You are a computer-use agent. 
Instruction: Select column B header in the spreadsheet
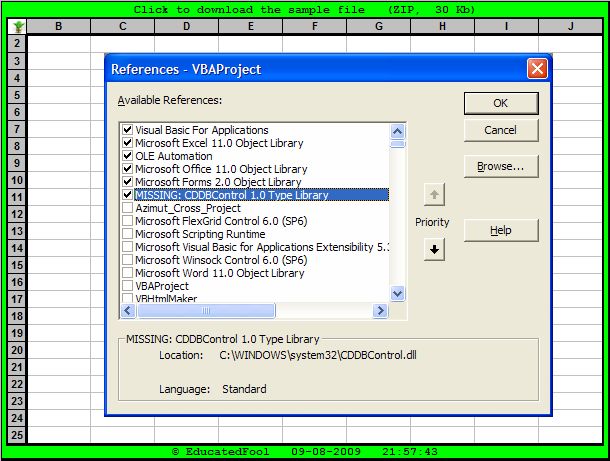(59, 26)
